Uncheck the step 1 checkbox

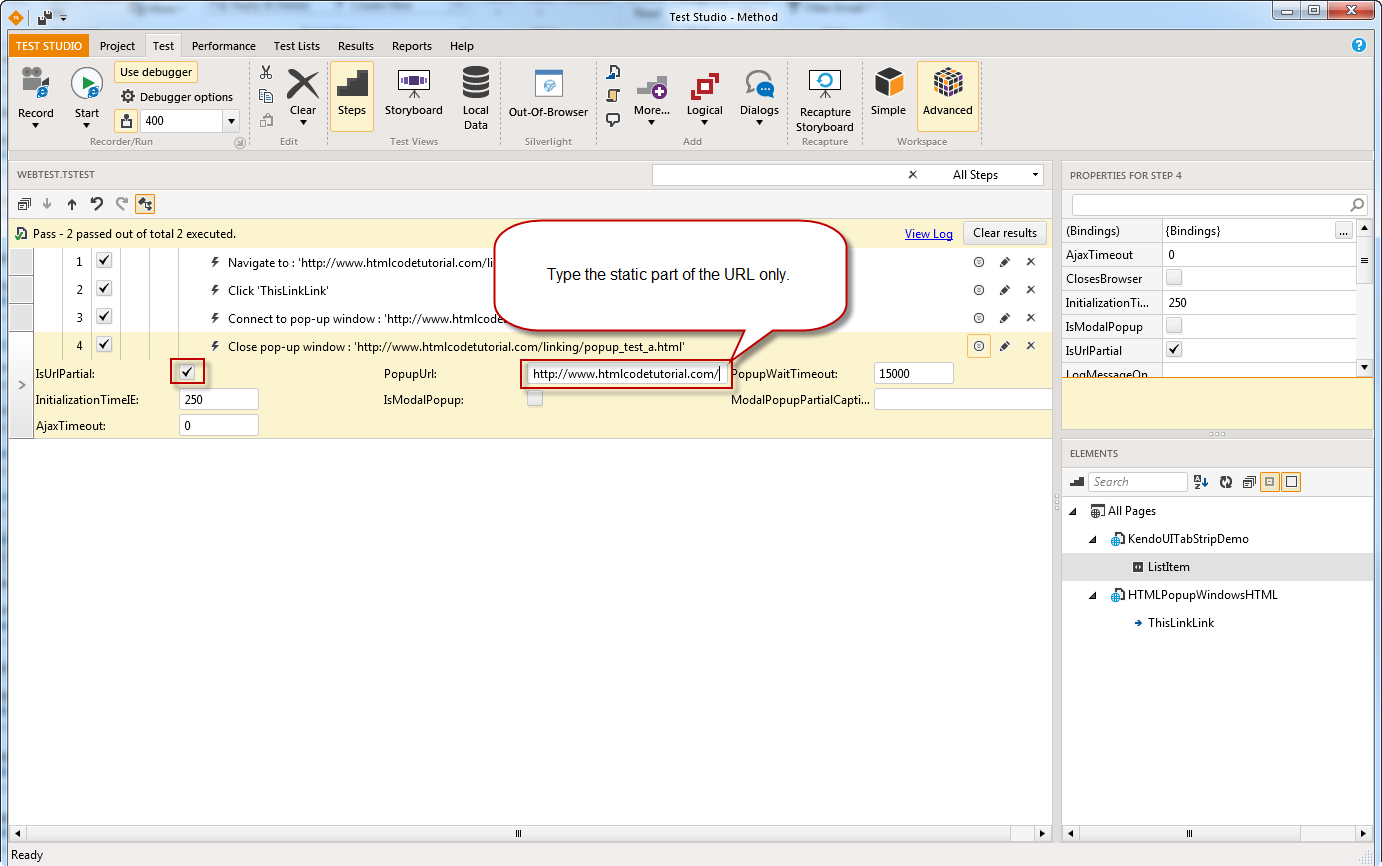(104, 261)
